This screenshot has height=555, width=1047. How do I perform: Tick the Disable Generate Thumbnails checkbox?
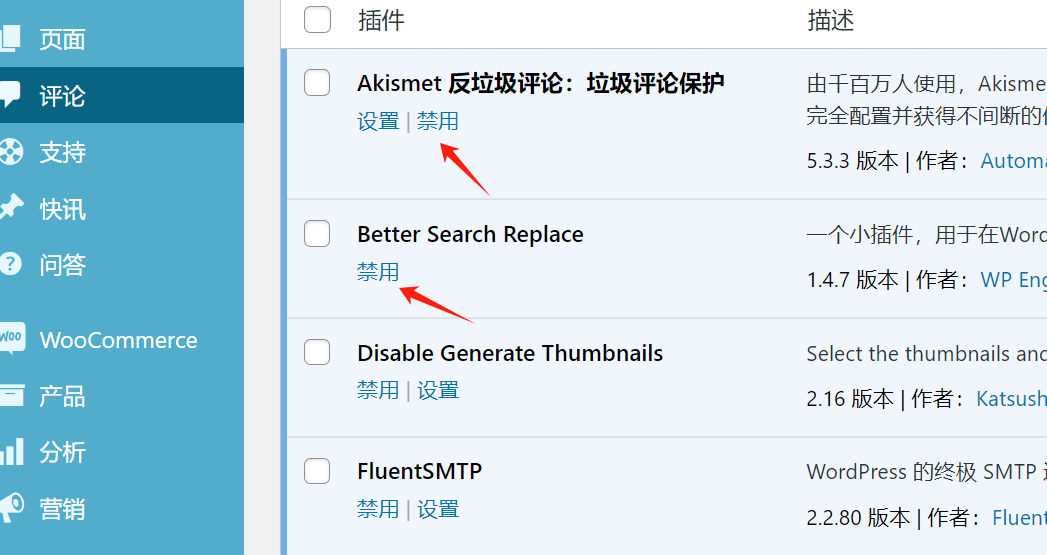(317, 353)
